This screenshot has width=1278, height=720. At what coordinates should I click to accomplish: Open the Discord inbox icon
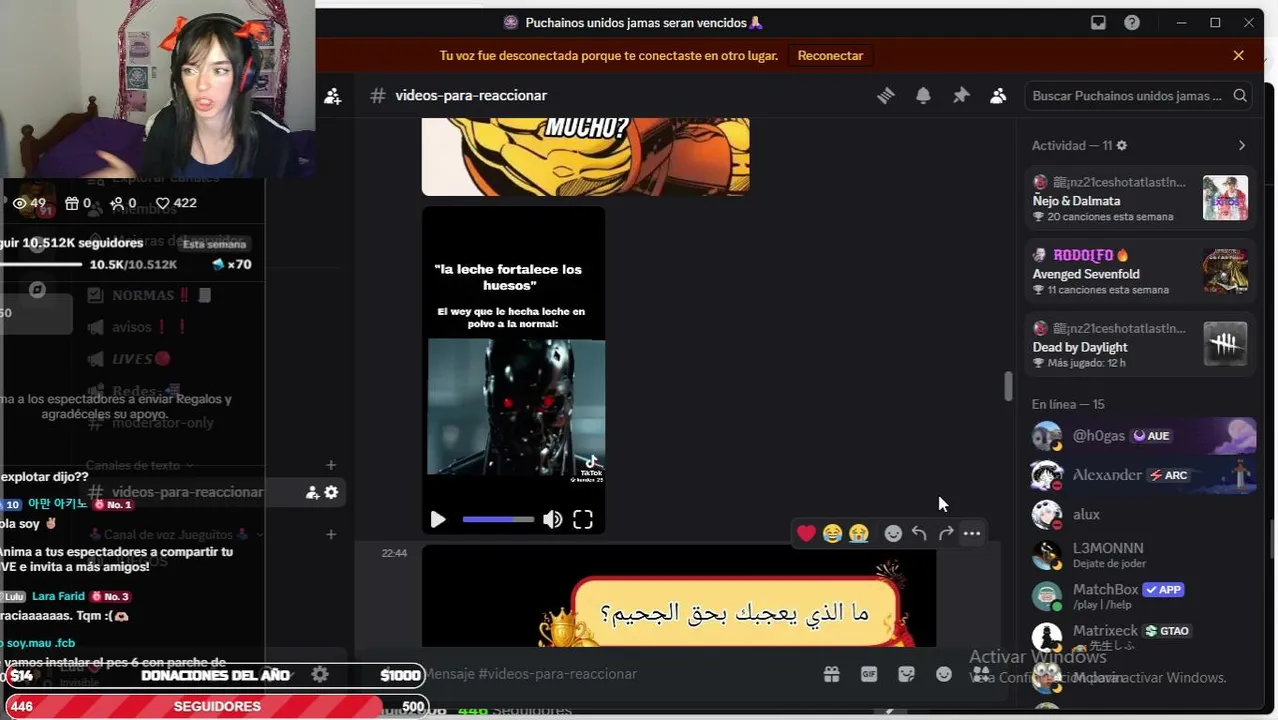coord(1098,22)
